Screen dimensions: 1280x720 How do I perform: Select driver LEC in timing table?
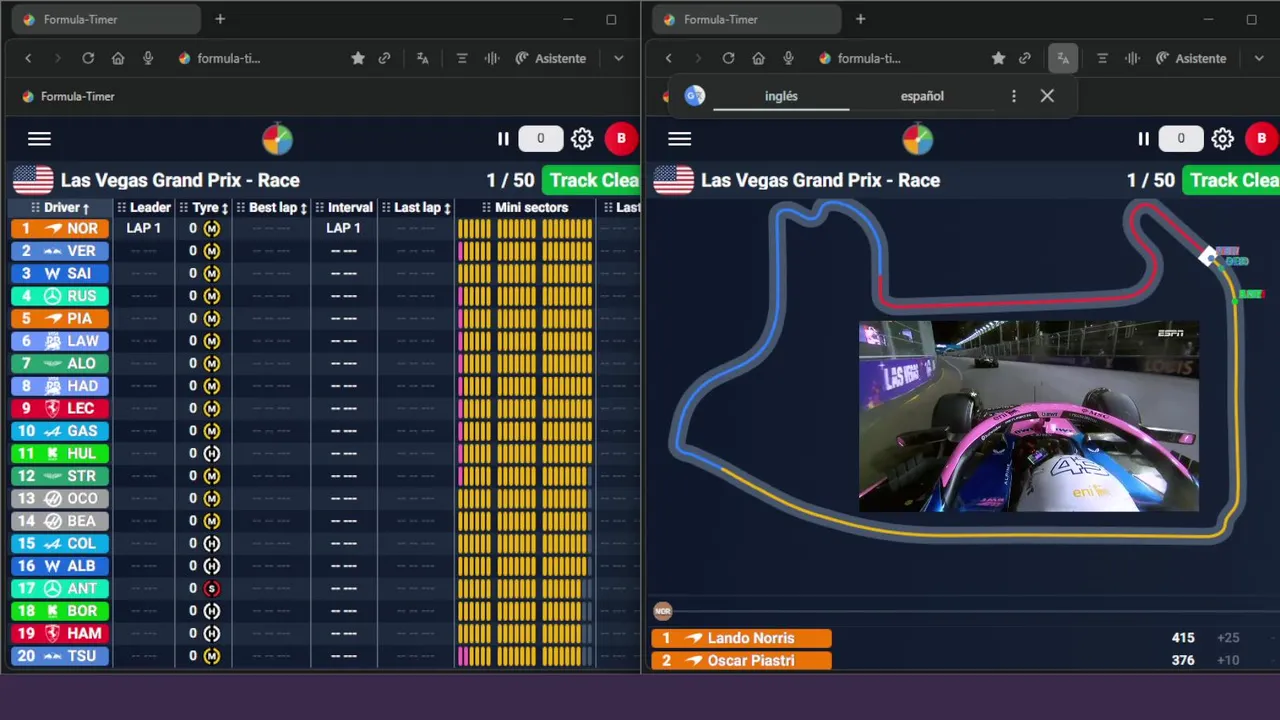[60, 408]
